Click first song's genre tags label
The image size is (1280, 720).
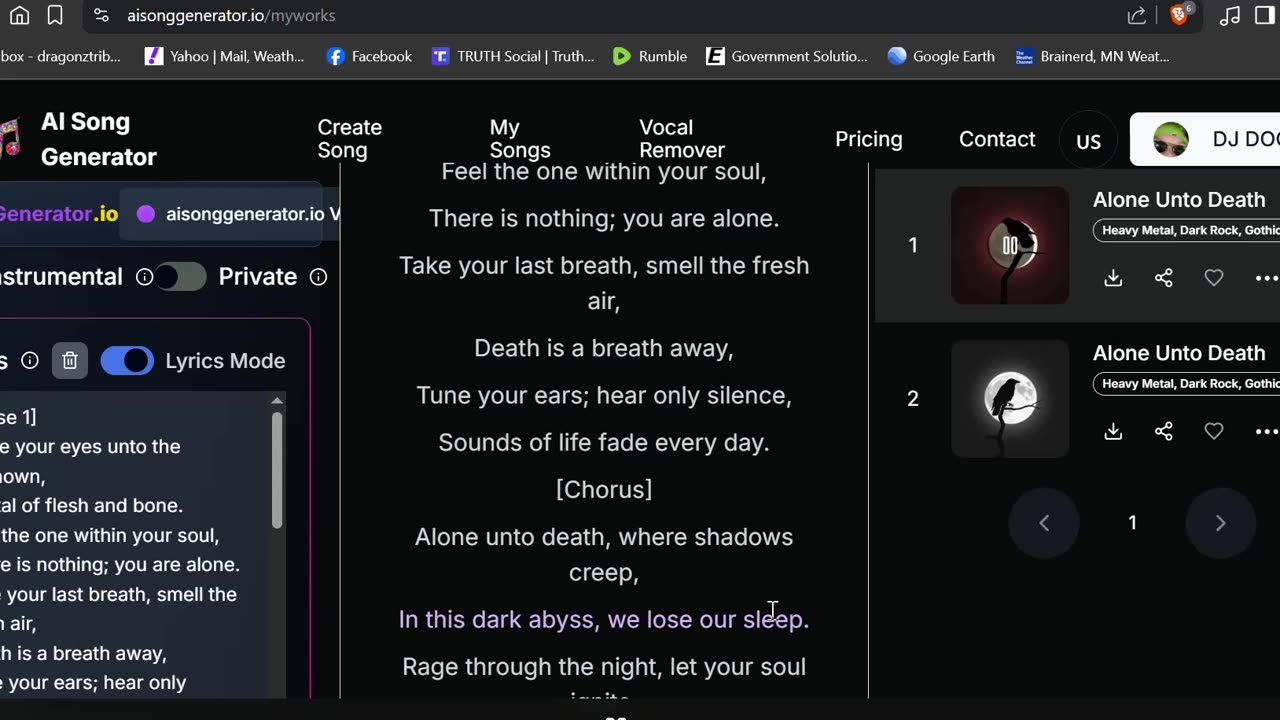coord(1186,230)
